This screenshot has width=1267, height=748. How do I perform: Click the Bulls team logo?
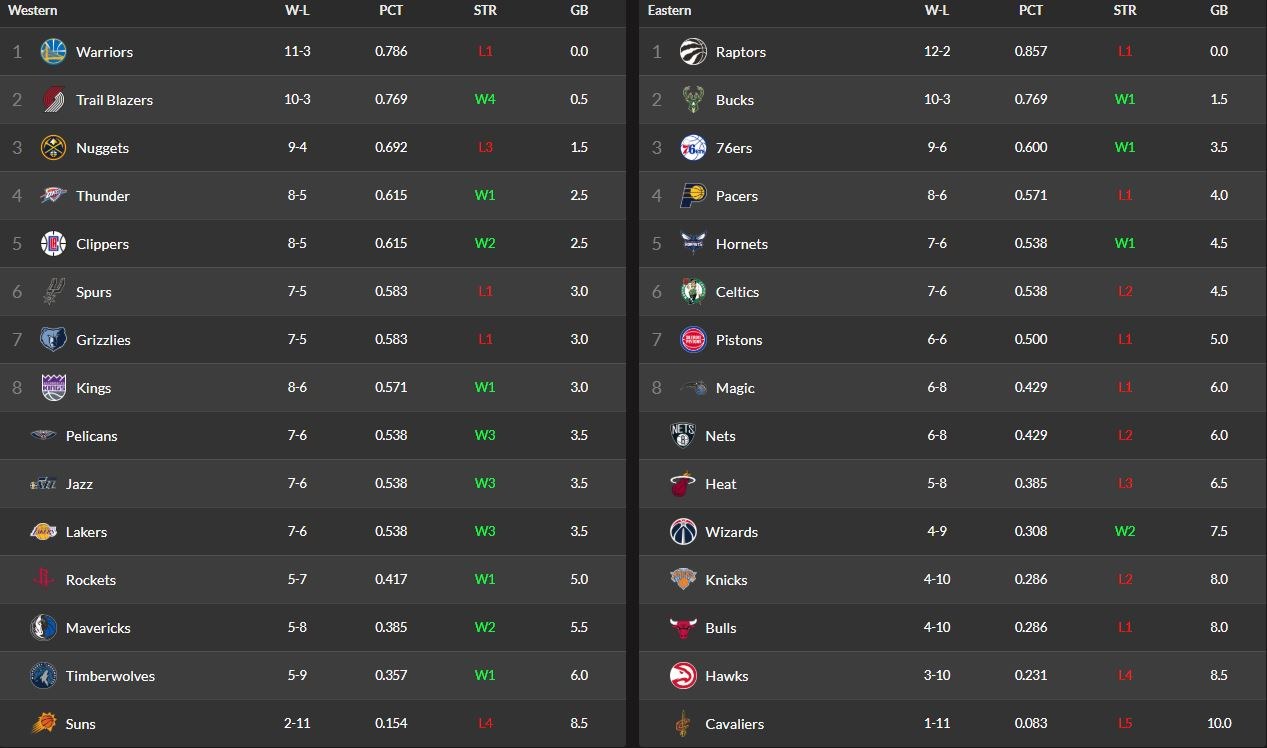click(x=683, y=628)
